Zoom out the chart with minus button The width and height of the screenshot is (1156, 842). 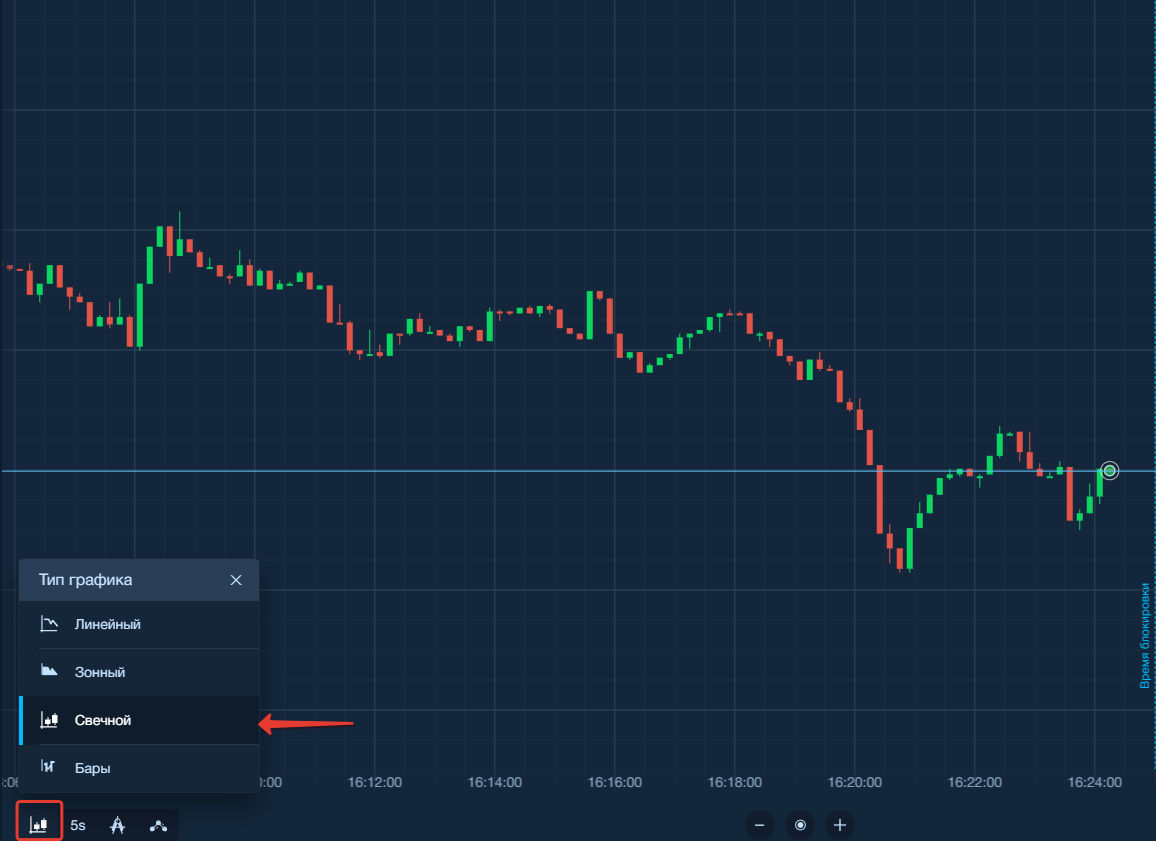(x=759, y=825)
